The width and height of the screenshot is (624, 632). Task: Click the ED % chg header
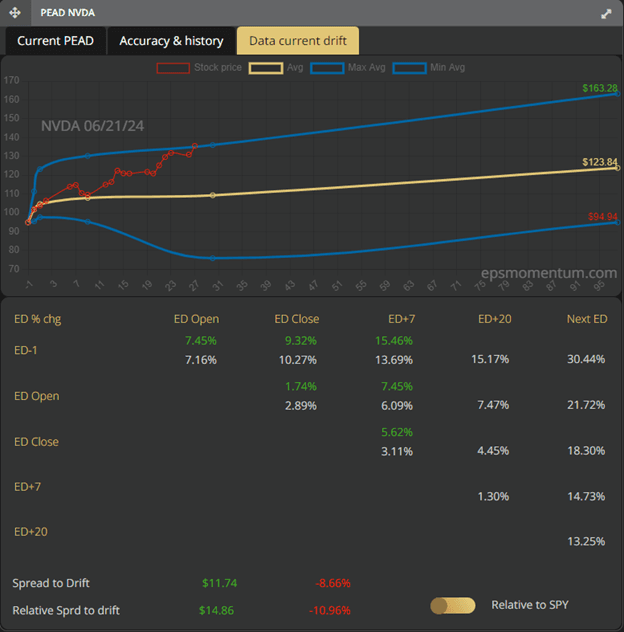tap(37, 319)
